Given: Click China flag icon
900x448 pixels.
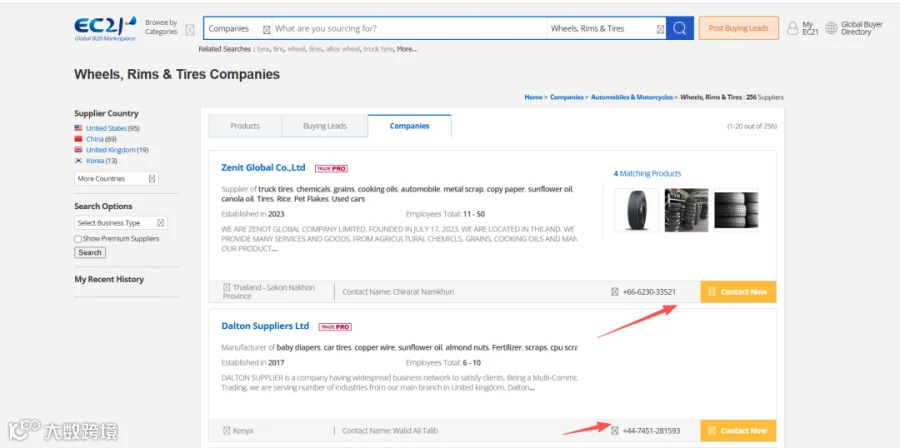Looking at the screenshot, I should pos(78,139).
